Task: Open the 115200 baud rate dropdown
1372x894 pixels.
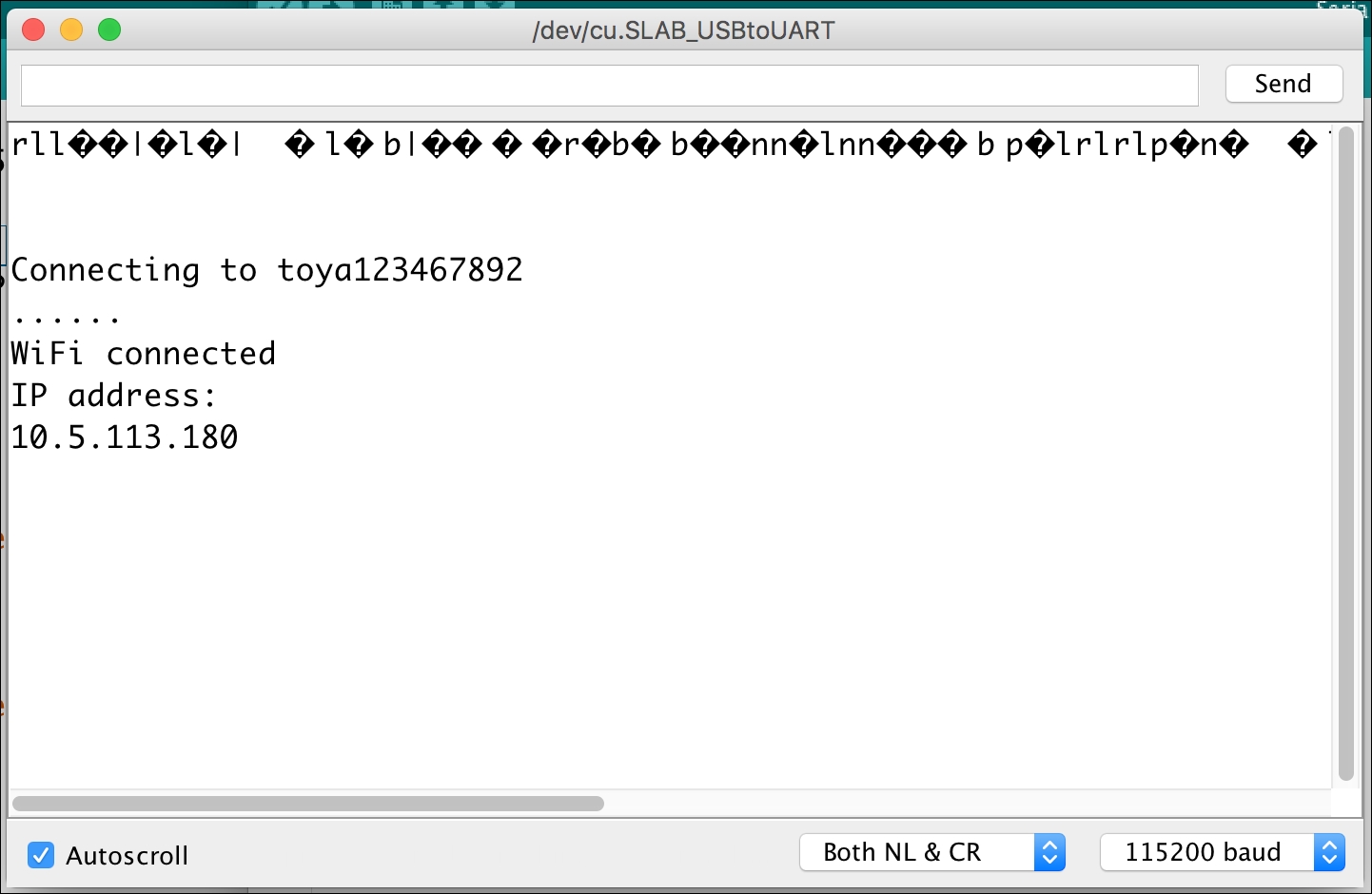Action: tap(1223, 852)
